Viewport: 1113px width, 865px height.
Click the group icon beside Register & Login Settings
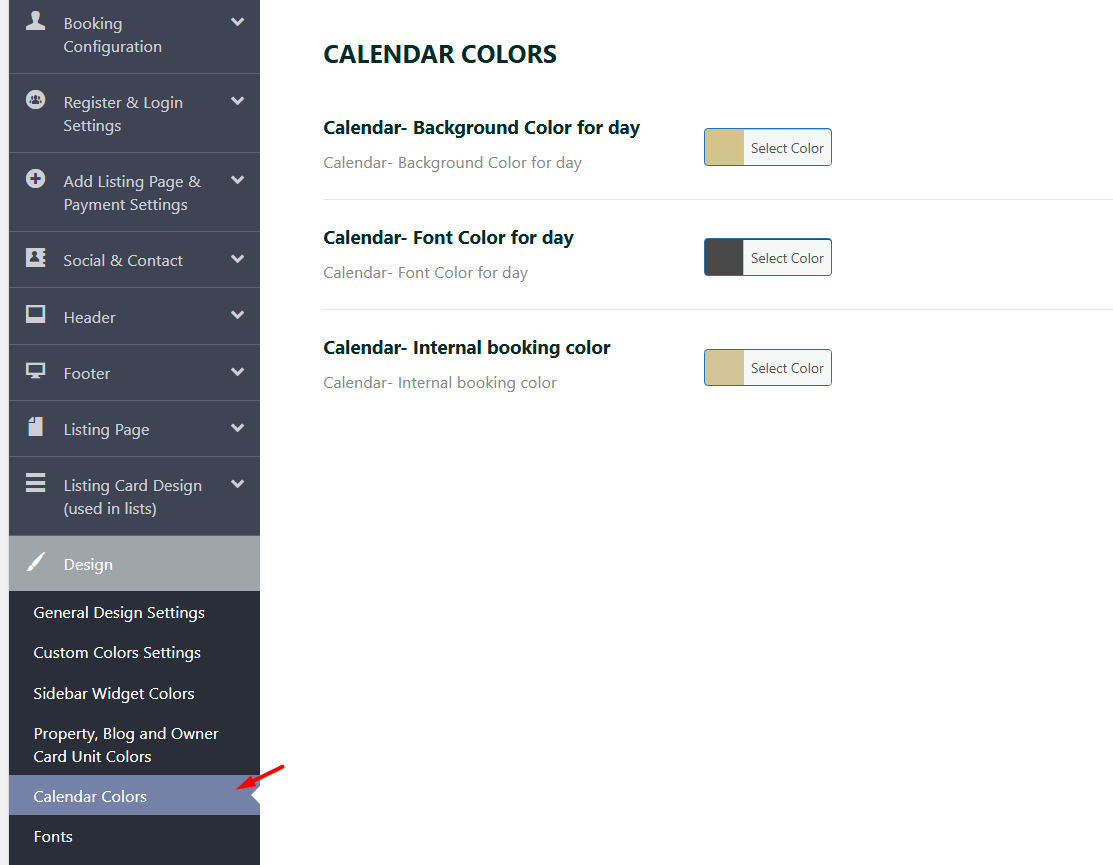(x=35, y=100)
